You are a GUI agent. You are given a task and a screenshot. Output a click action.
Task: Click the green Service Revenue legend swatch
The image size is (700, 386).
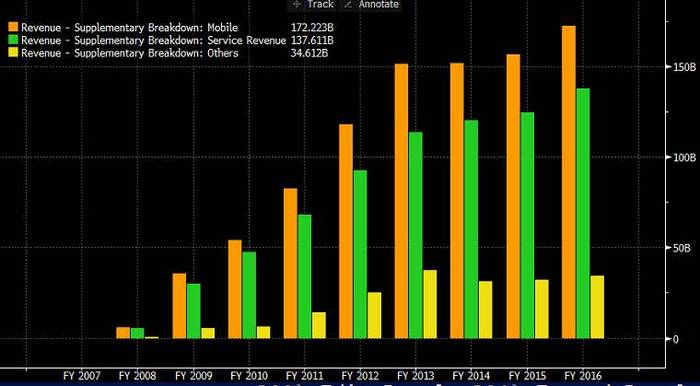[x=13, y=40]
